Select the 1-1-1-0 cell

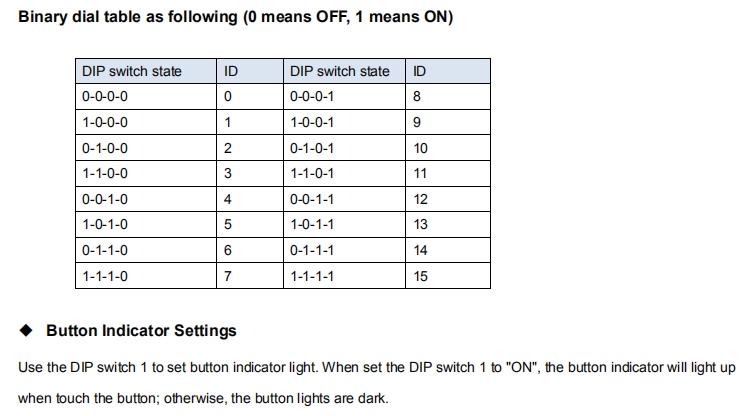pos(146,275)
